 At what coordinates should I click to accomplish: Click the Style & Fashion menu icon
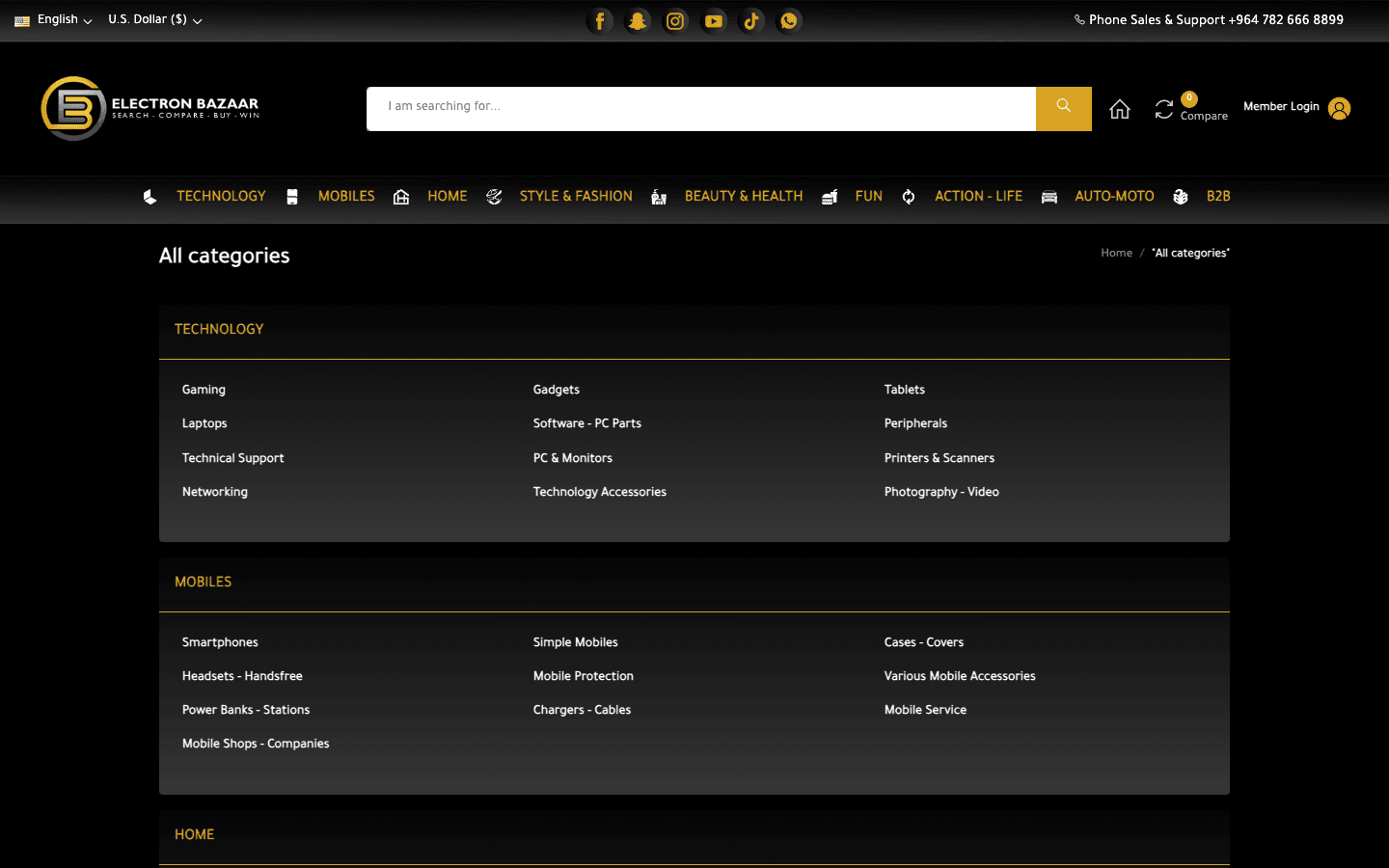coord(494,197)
